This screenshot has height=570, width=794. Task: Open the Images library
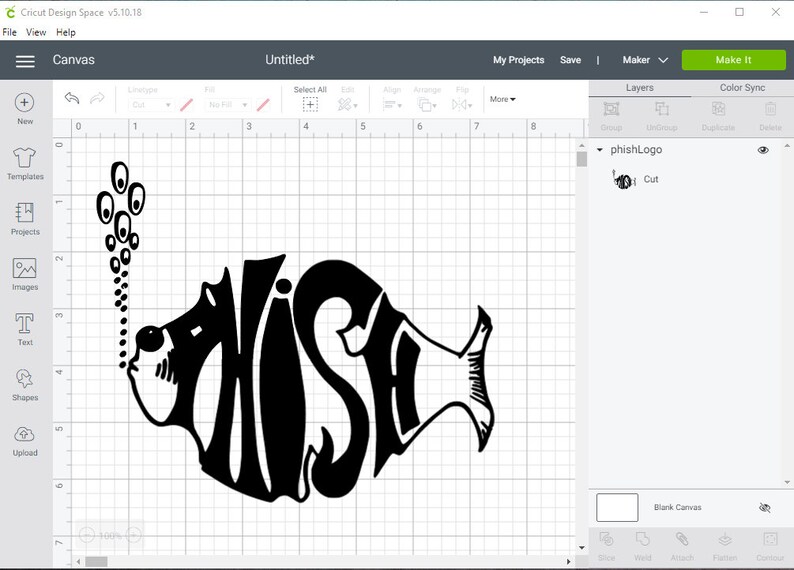click(25, 274)
